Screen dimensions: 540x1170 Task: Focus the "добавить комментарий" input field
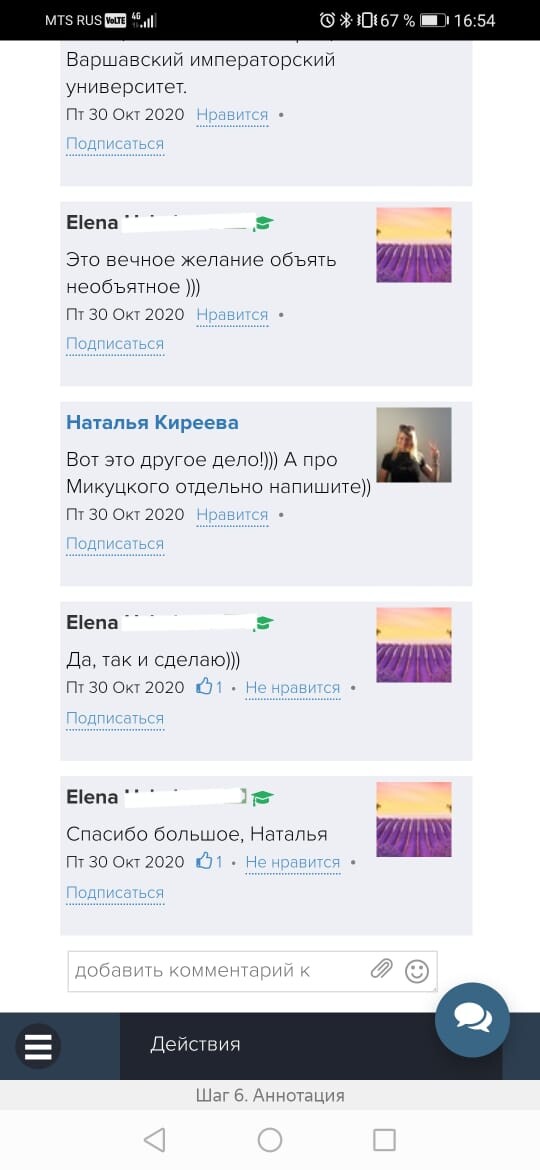pyautogui.click(x=252, y=971)
